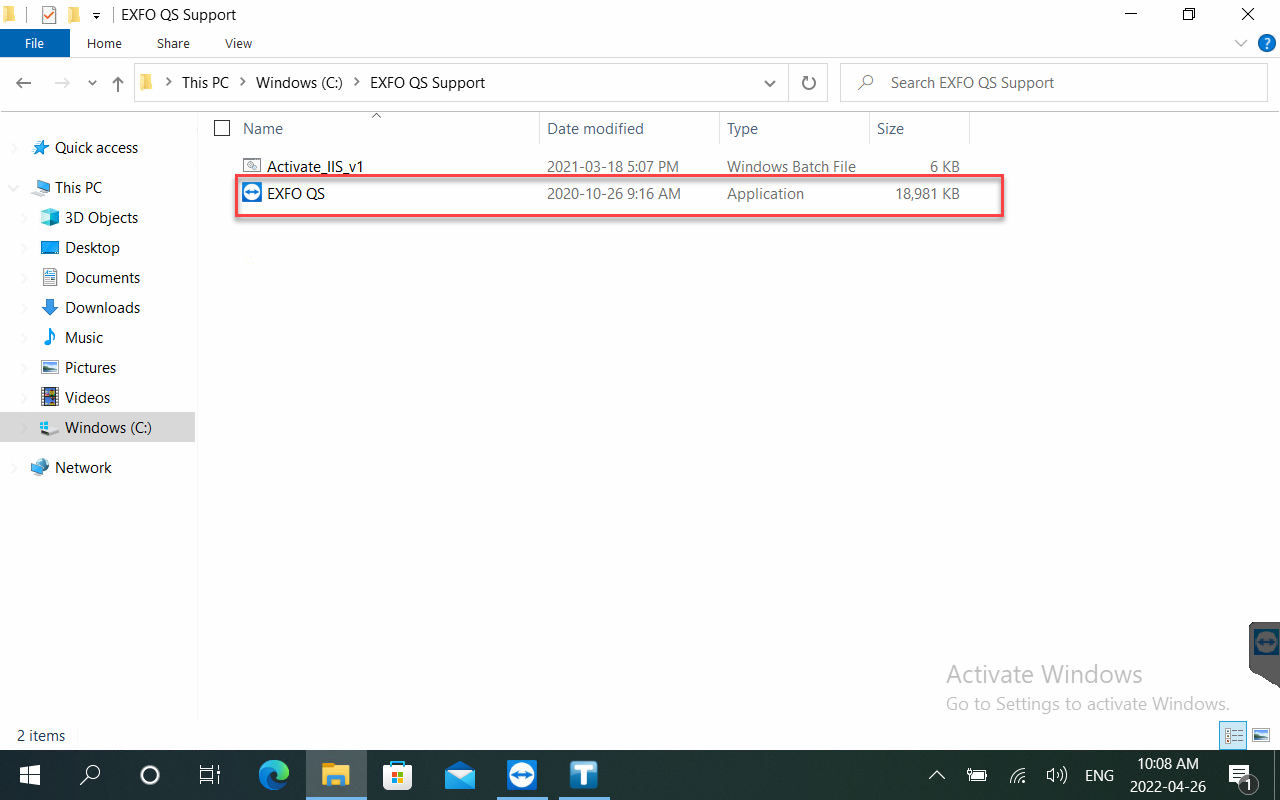Screen dimensions: 1280x800
Task: Open the Share ribbon tab
Action: pos(173,43)
